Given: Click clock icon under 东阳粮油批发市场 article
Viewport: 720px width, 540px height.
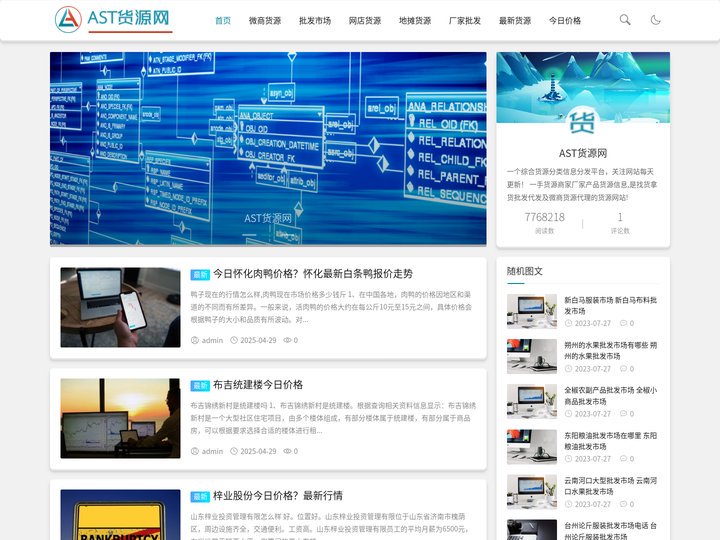Looking at the screenshot, I should coord(568,459).
